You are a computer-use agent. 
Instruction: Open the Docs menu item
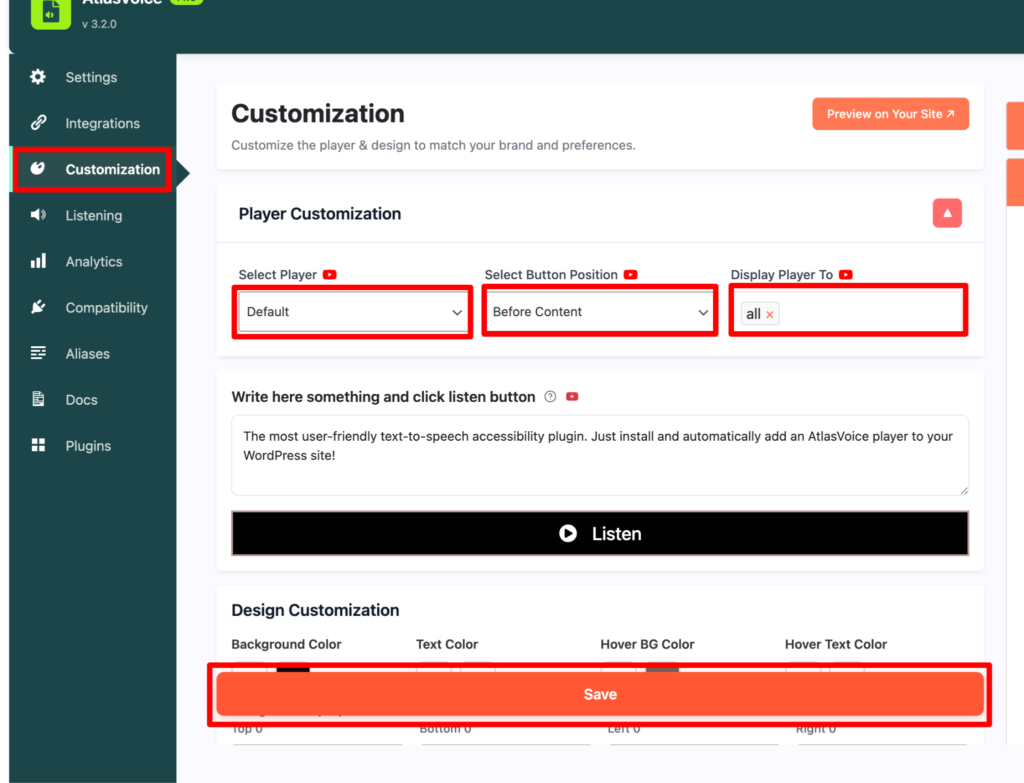(91, 399)
